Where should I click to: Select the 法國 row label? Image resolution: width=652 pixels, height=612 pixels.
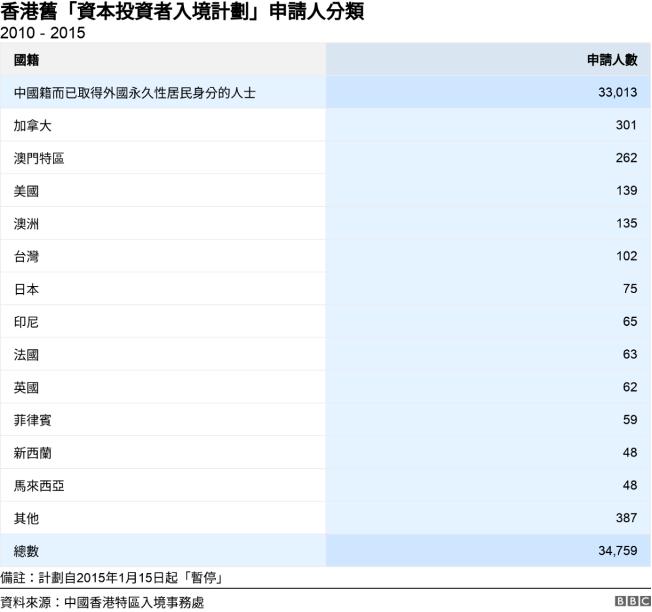coord(27,355)
